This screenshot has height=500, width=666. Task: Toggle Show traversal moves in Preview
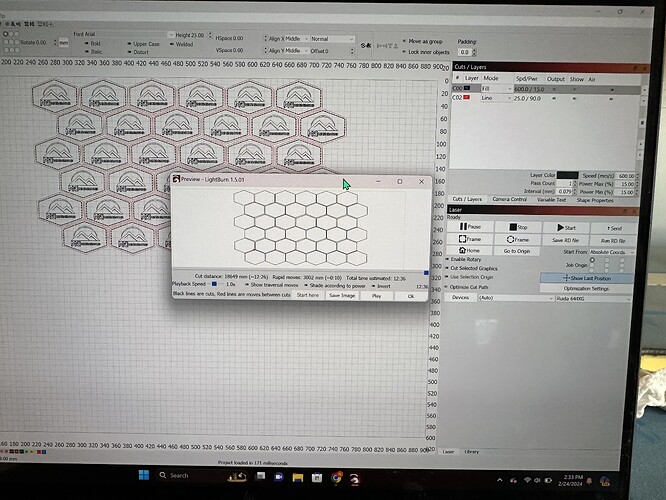click(x=271, y=285)
